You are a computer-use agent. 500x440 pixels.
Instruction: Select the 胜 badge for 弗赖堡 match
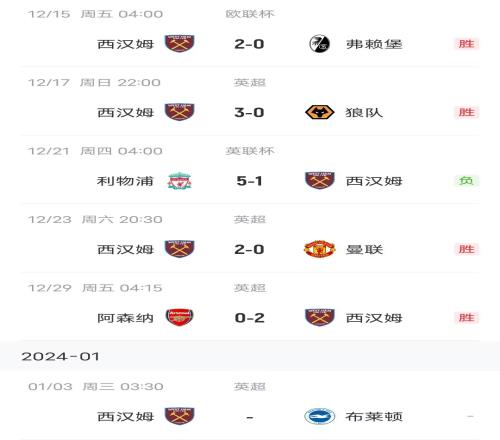[x=466, y=44]
